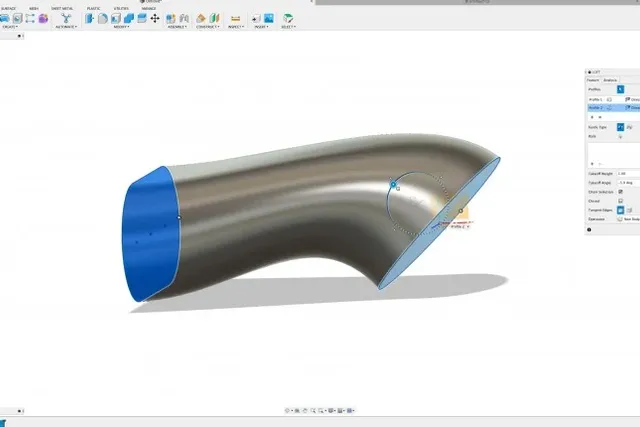This screenshot has height=427, width=640.
Task: Open the Select dropdown menu
Action: click(288, 27)
